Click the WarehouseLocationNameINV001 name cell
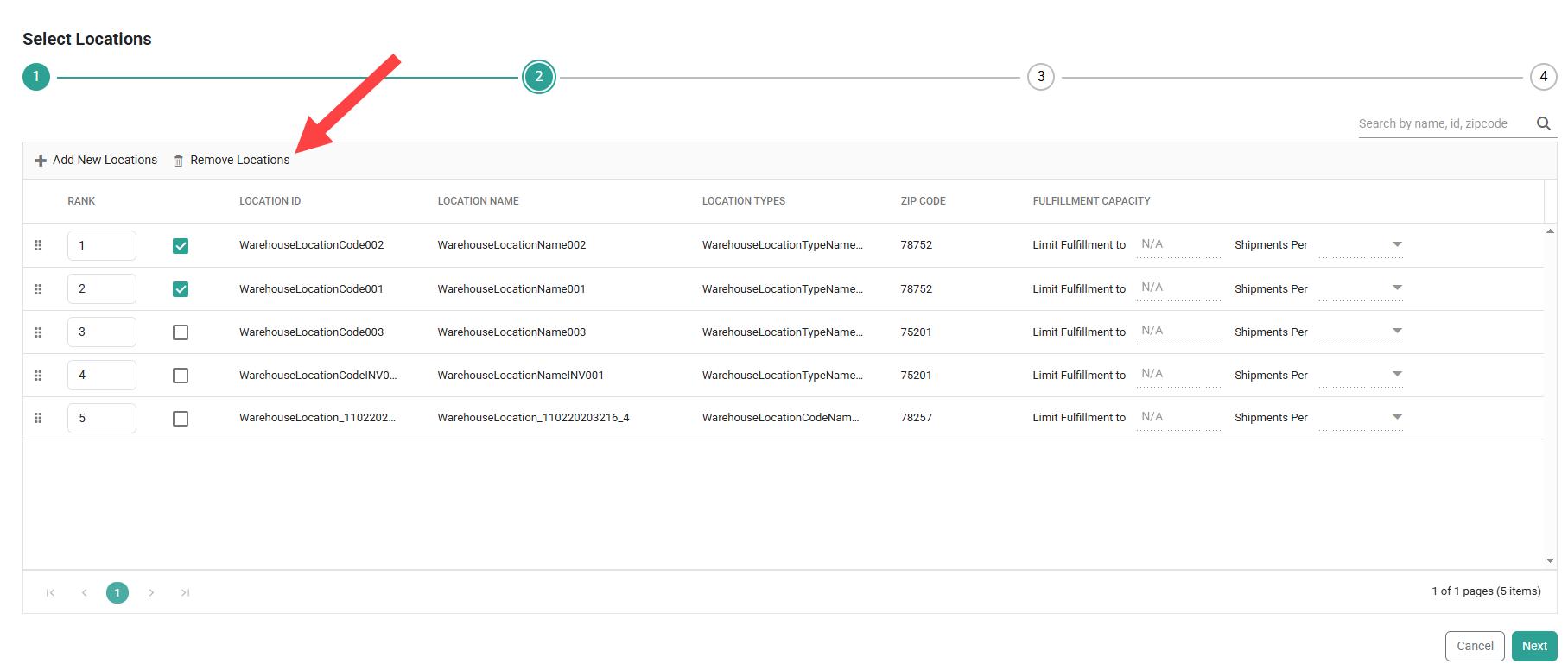Viewport: 1568px width, 670px height. click(521, 376)
